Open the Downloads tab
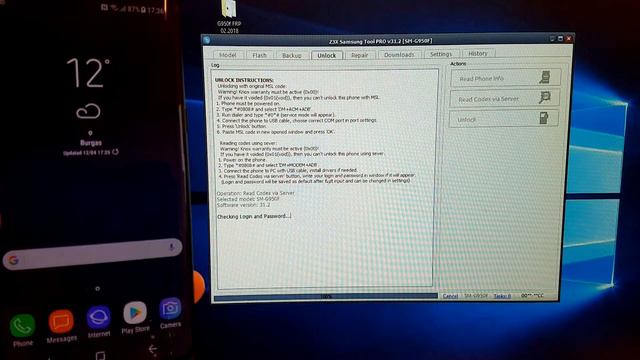Viewport: 640px width, 360px height. 399,54
